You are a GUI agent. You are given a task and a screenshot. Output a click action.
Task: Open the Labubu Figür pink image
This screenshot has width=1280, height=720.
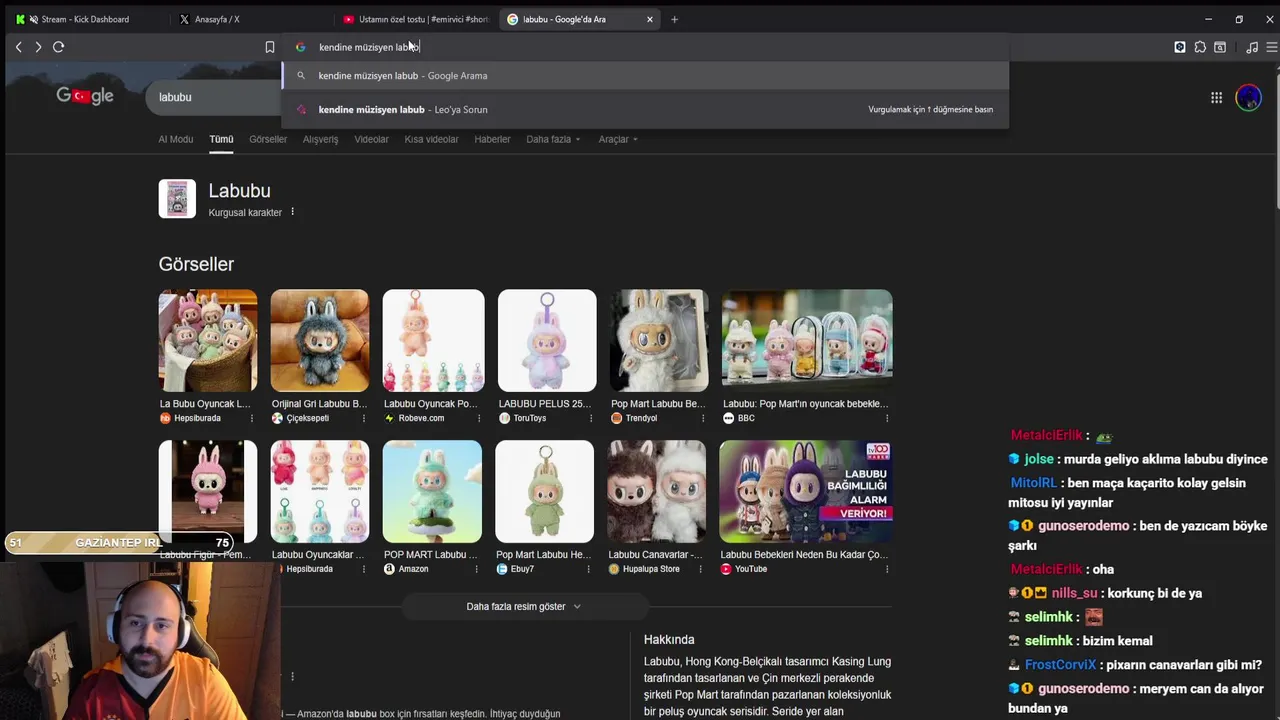(208, 492)
